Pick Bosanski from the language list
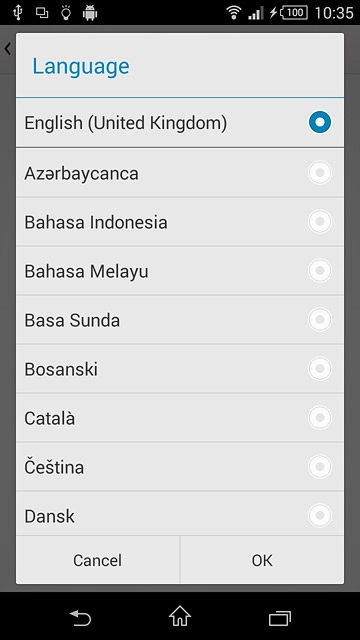Screen dimensions: 360x640 [x=180, y=369]
